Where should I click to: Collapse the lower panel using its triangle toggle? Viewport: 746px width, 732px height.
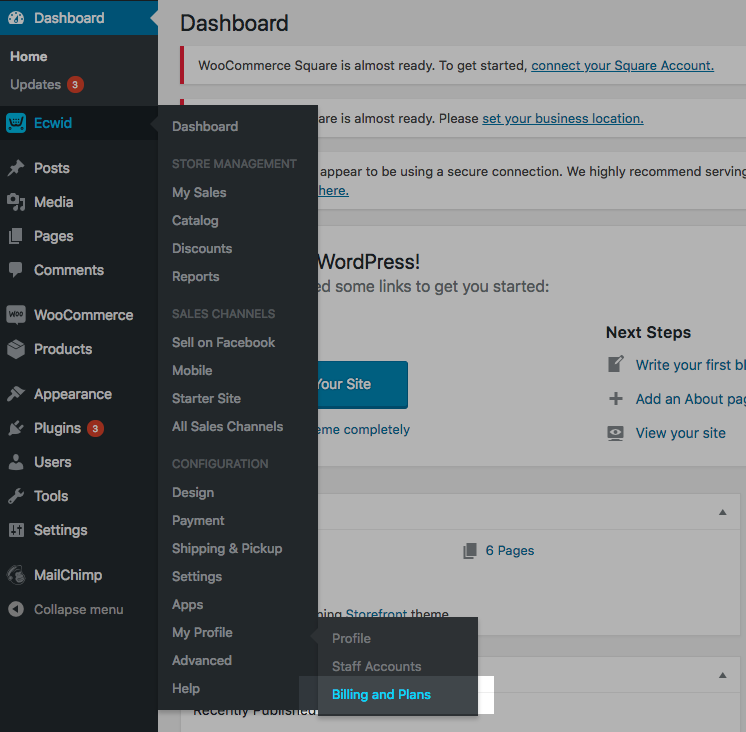click(723, 675)
